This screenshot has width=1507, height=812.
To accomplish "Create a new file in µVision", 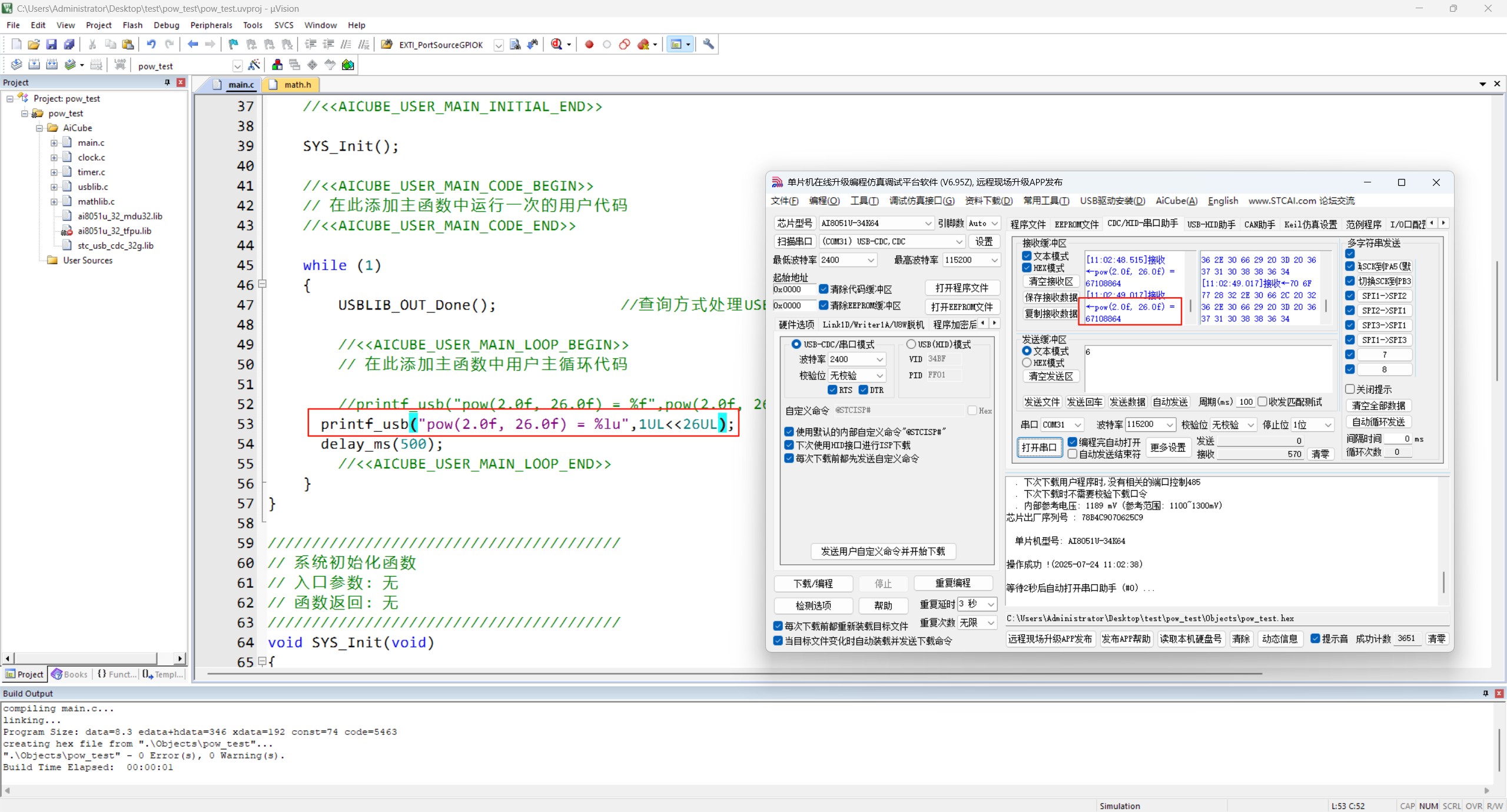I will (x=16, y=44).
